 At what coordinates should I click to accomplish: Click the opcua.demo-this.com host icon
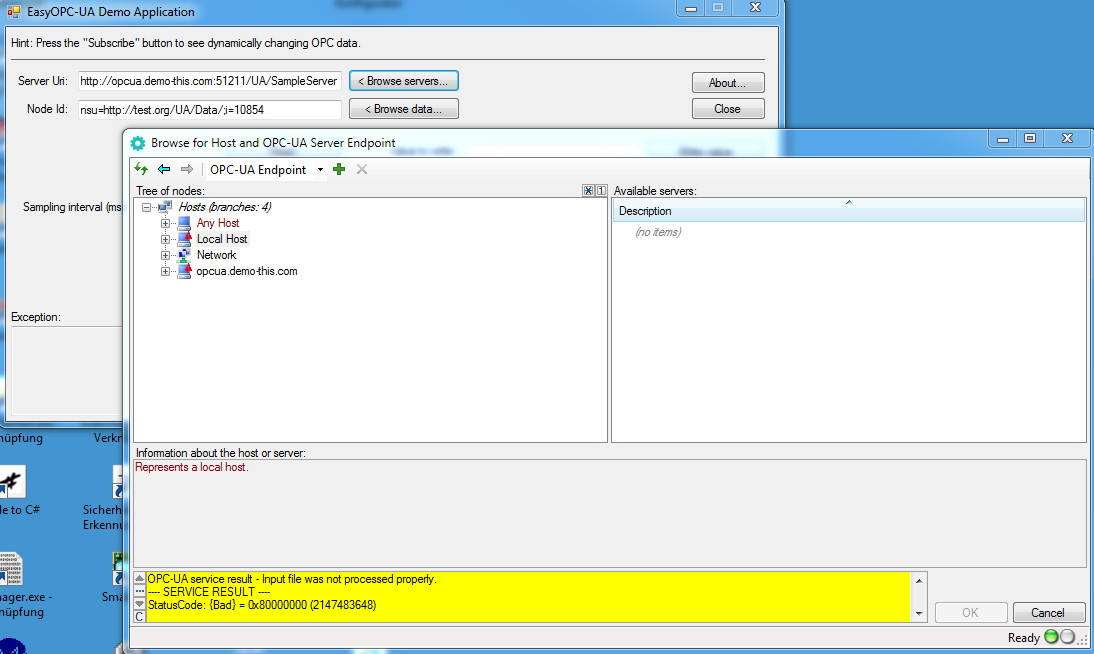tap(184, 271)
